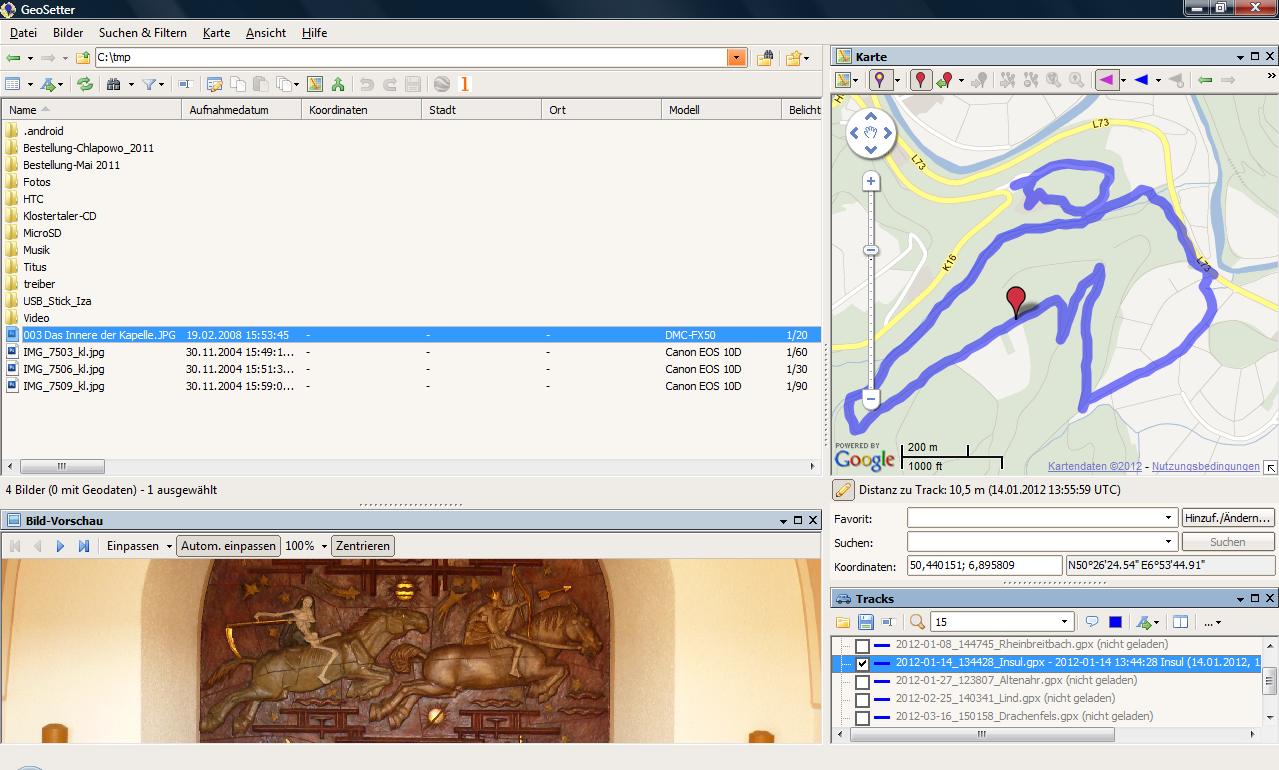Uncheck the Insul.gpx track checkbox
The image size is (1279, 770).
click(x=862, y=664)
